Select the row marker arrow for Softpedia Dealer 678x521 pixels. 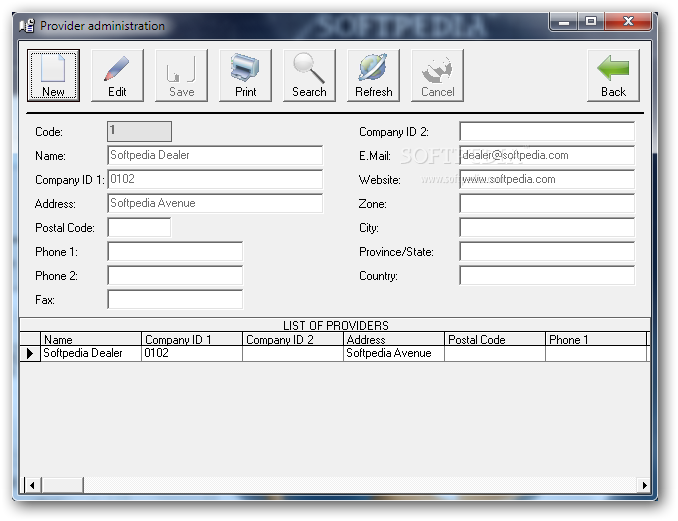(x=30, y=353)
